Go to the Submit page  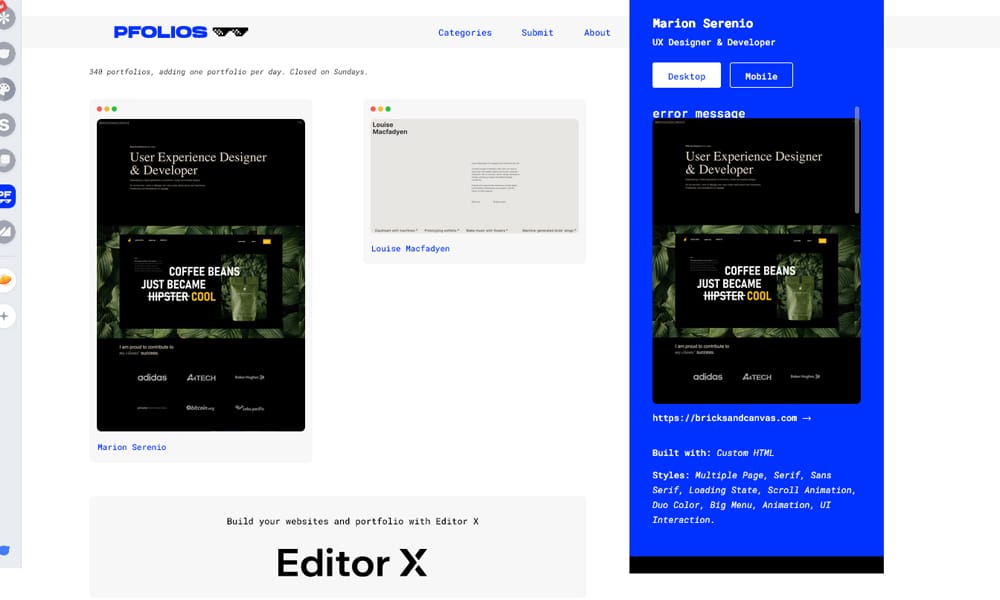pyautogui.click(x=537, y=33)
